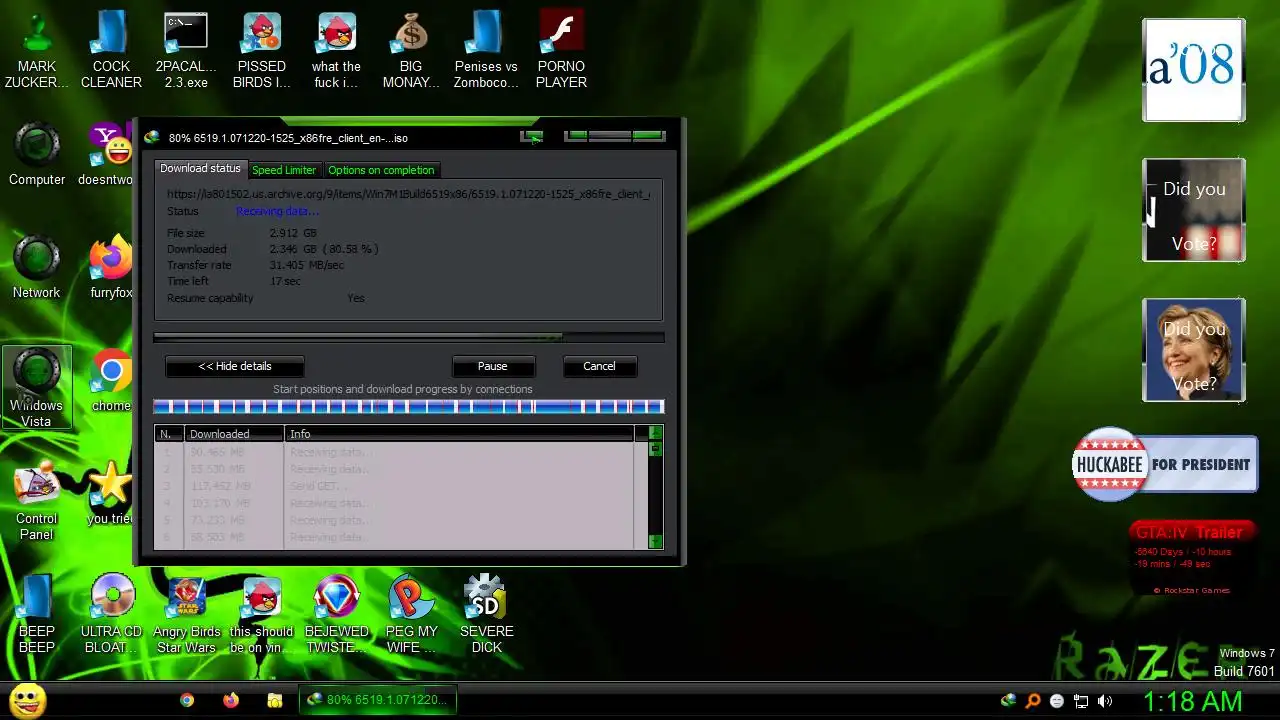
Task: Click the 'Receiving data...' status text
Action: pyautogui.click(x=277, y=211)
